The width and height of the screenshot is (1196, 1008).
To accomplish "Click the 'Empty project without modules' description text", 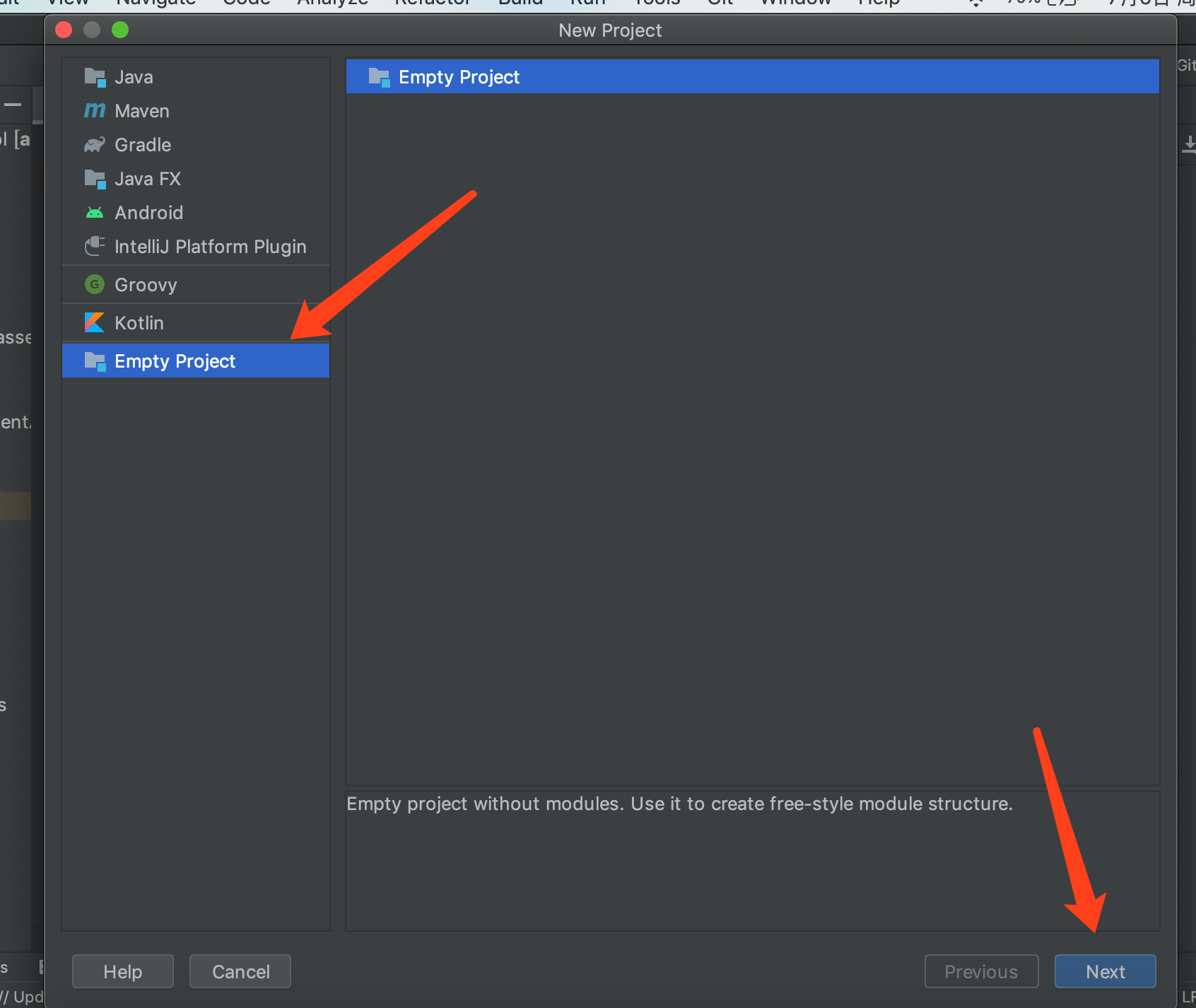I will [679, 804].
